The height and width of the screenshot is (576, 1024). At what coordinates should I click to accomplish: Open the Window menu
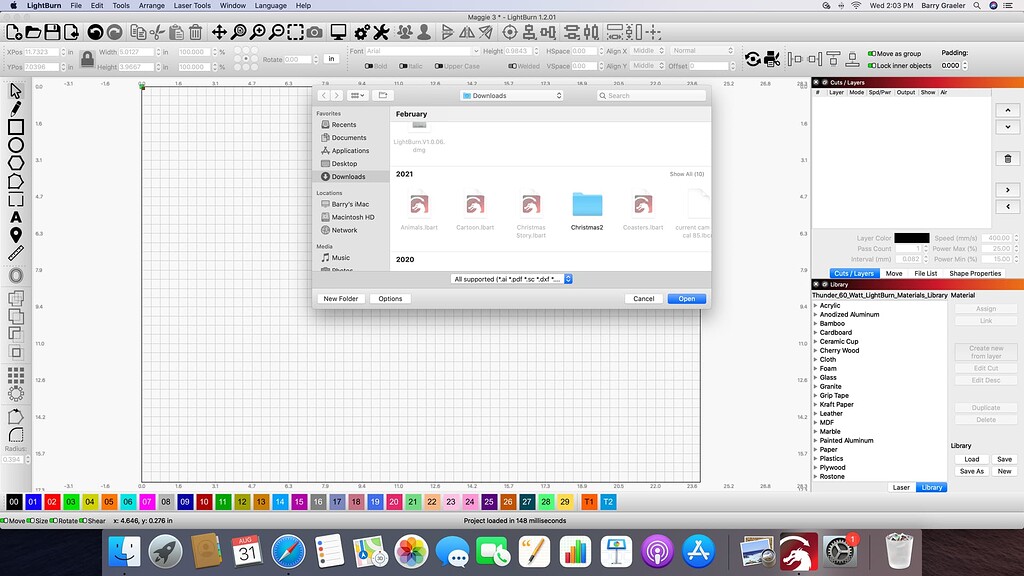coord(232,5)
